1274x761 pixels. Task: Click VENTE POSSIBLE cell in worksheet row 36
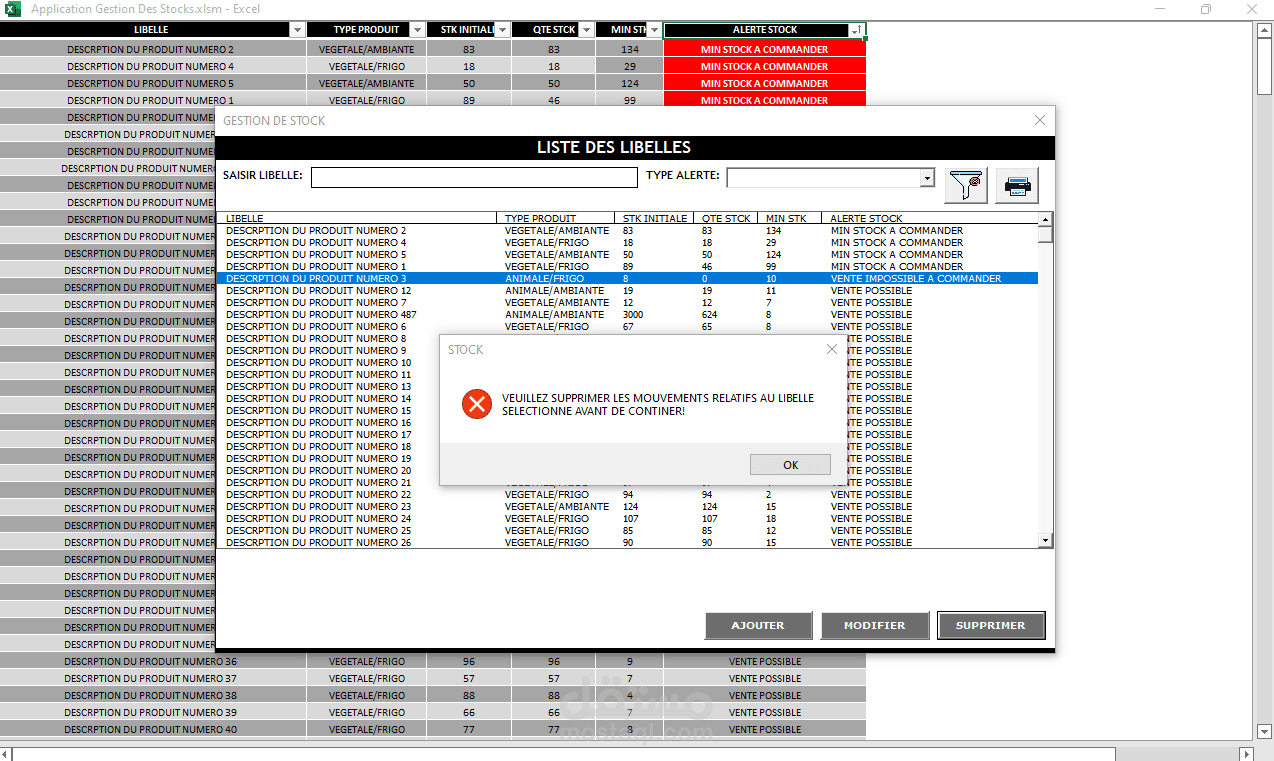[x=764, y=661]
